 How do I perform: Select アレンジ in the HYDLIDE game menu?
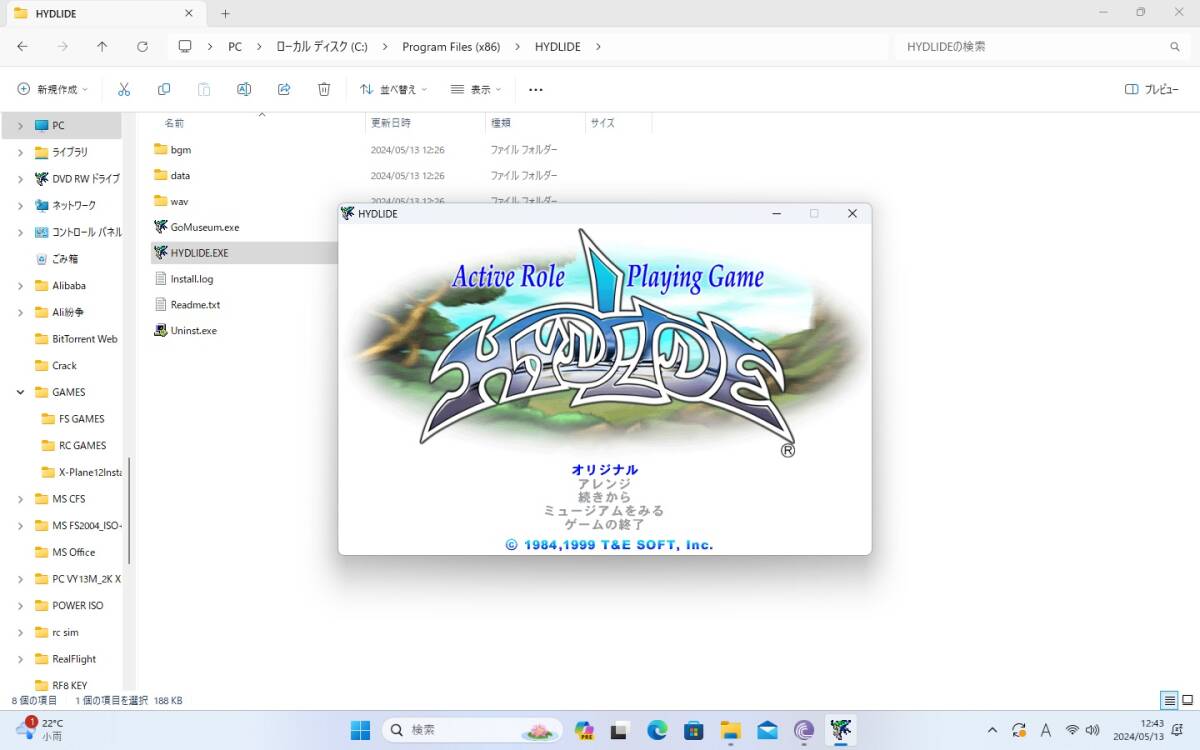click(605, 483)
